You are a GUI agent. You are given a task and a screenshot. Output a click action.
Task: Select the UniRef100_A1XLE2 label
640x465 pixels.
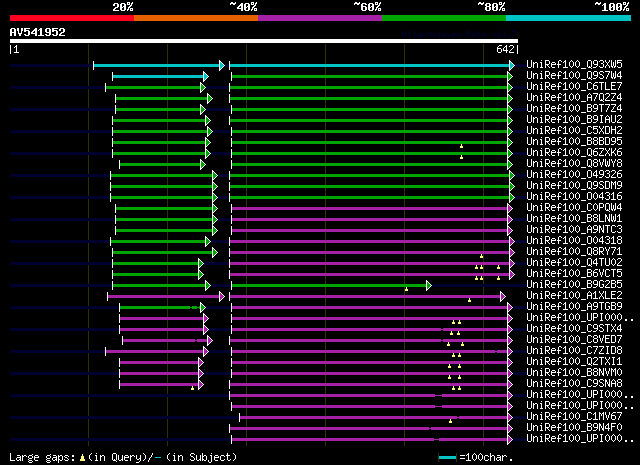pyautogui.click(x=574, y=296)
